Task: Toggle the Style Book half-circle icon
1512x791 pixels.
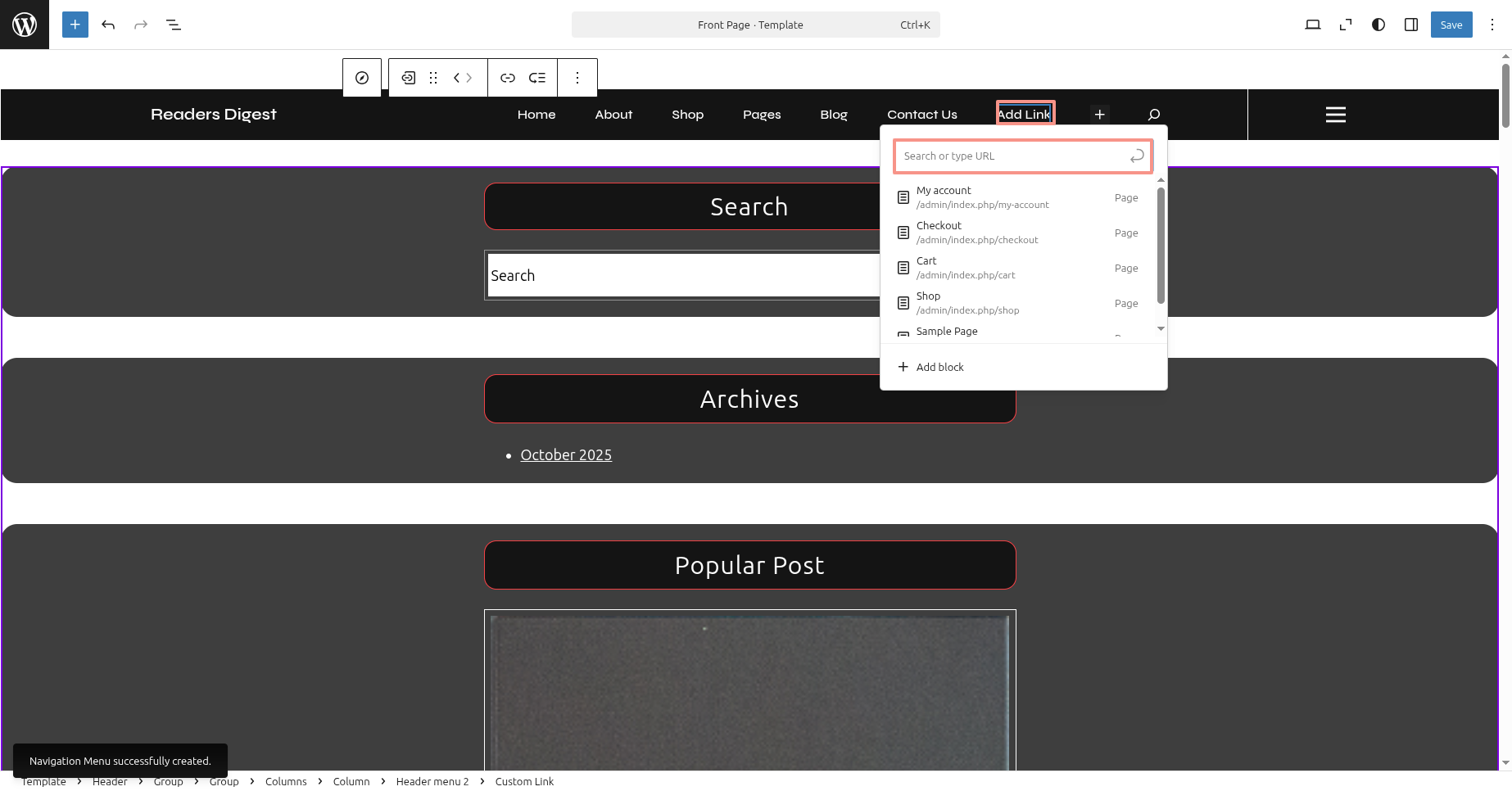Action: [x=1378, y=25]
